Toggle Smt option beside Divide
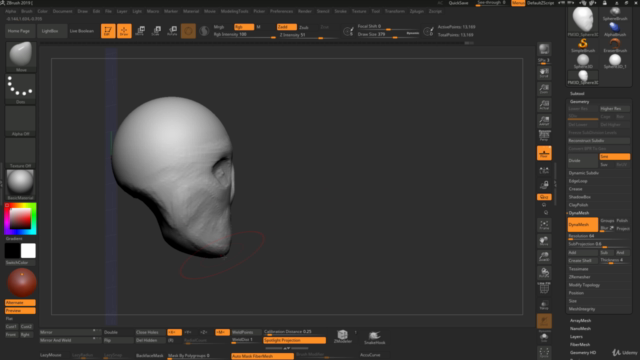Image resolution: width=640 pixels, height=360 pixels. (x=614, y=157)
